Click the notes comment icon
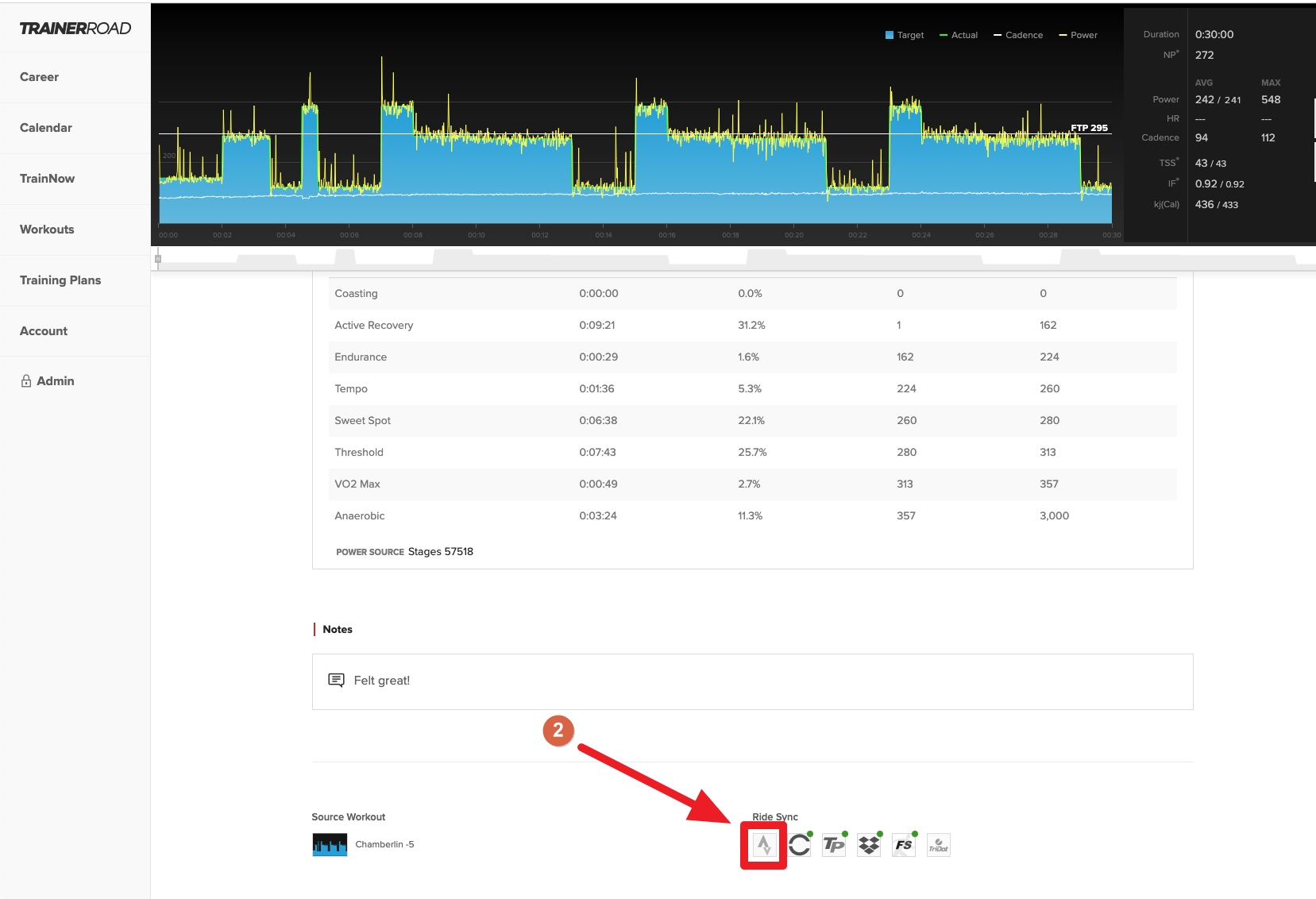 [x=336, y=680]
